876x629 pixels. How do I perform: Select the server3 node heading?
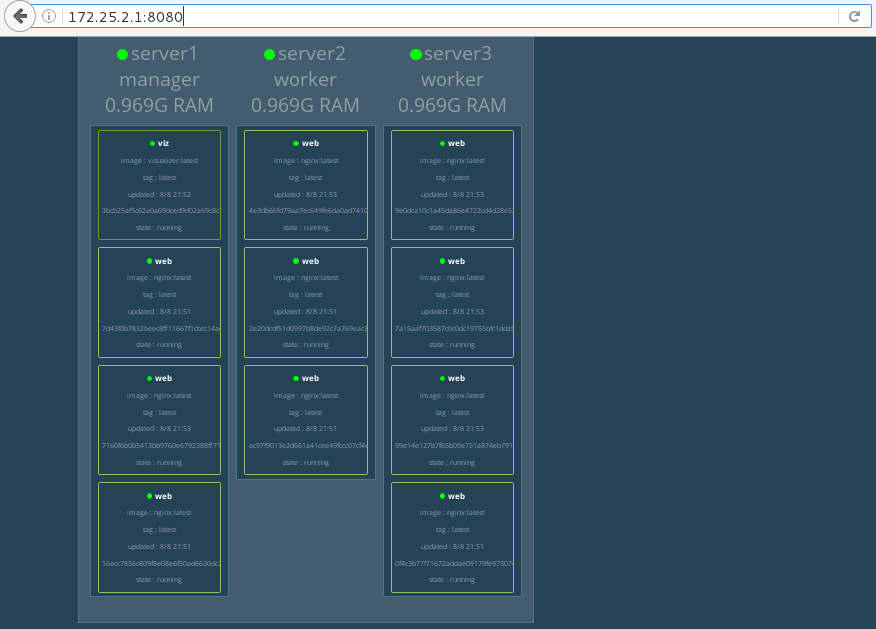coord(458,54)
